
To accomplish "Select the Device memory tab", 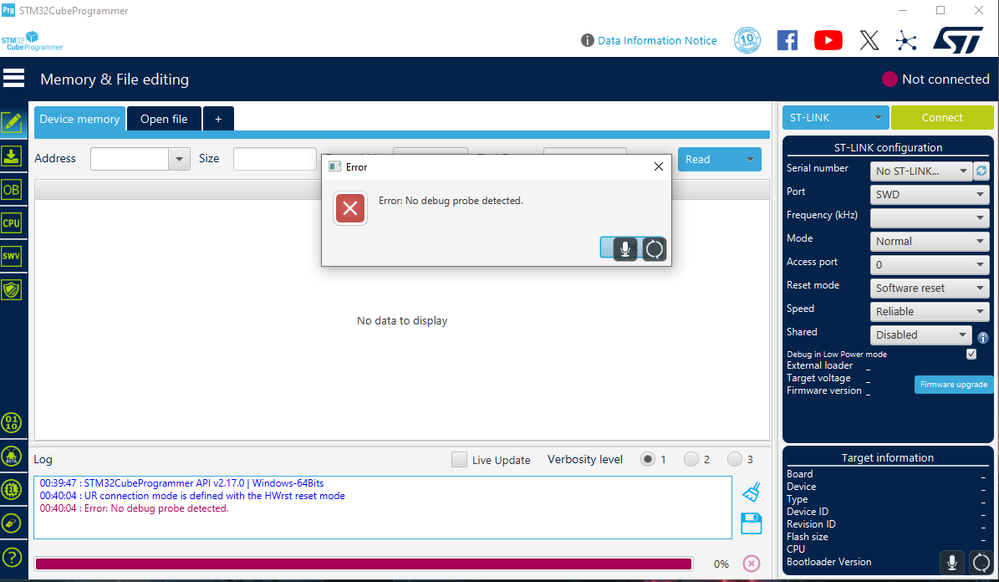I will click(x=79, y=119).
